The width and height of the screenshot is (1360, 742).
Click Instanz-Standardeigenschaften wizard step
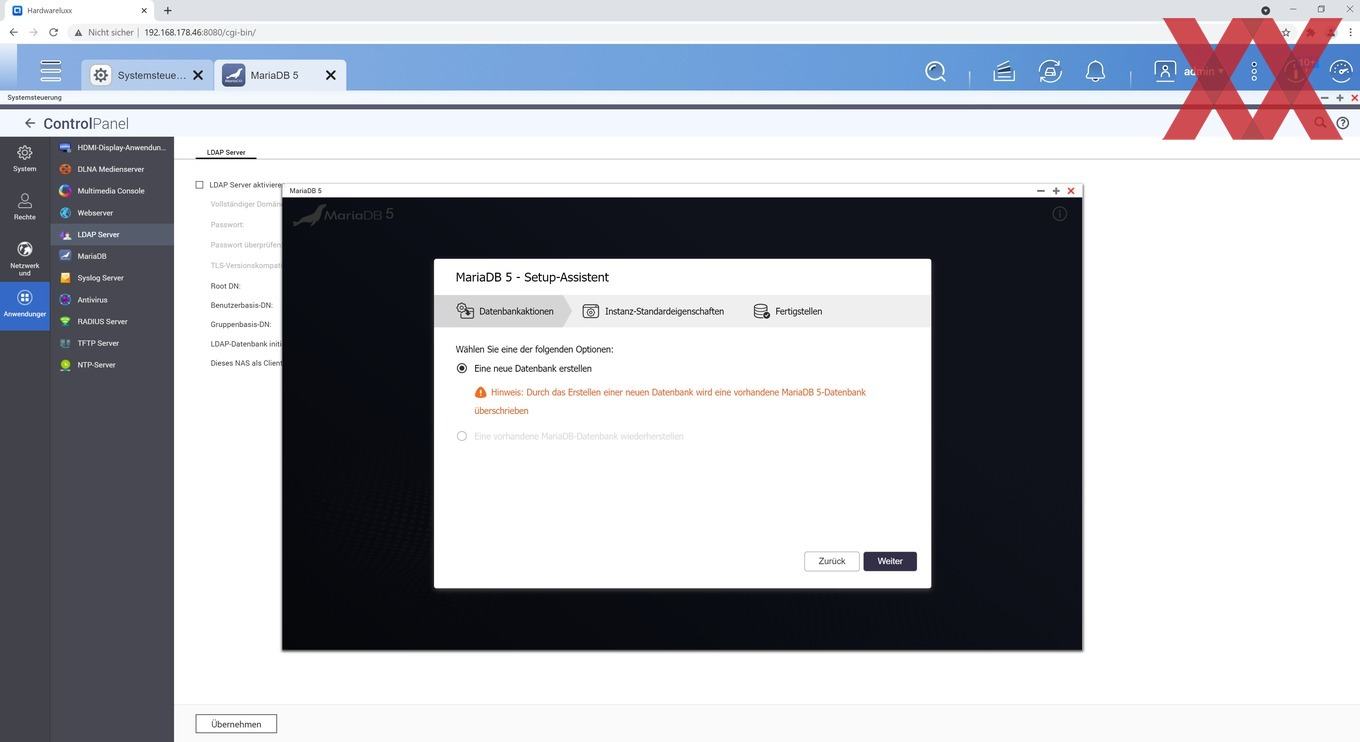tap(653, 311)
